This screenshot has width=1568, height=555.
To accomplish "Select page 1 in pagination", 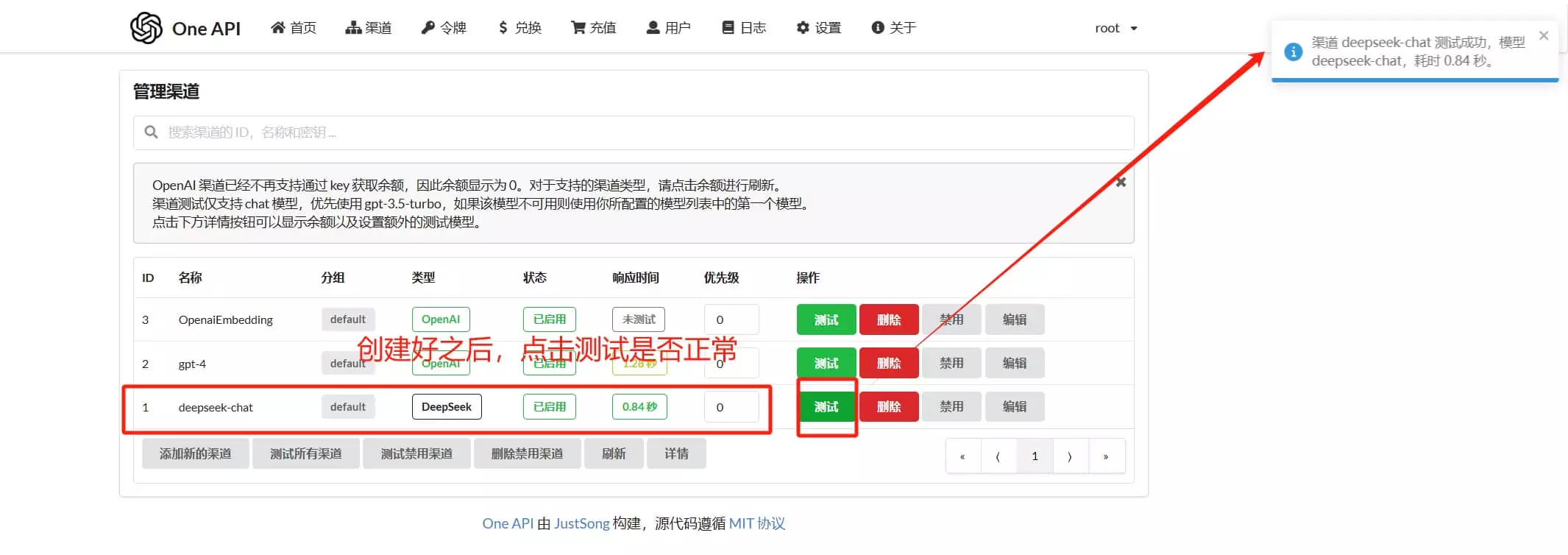I will [1035, 456].
